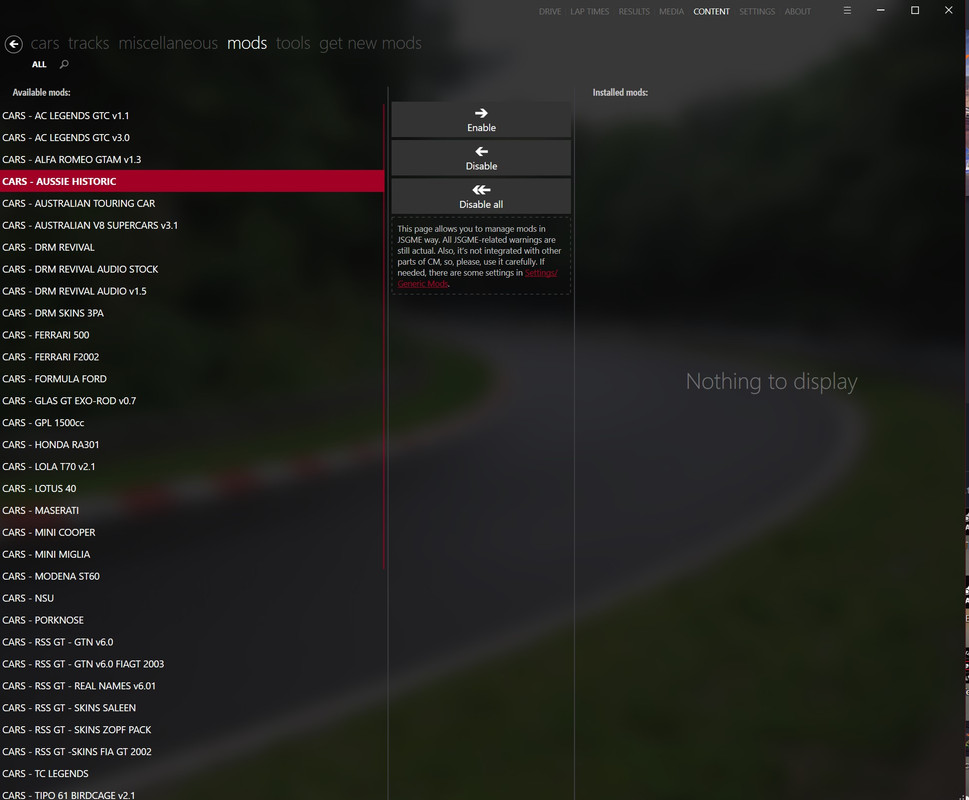Screen dimensions: 969x800
Task: Select CARS - MODENA ST60
Action: (192, 576)
